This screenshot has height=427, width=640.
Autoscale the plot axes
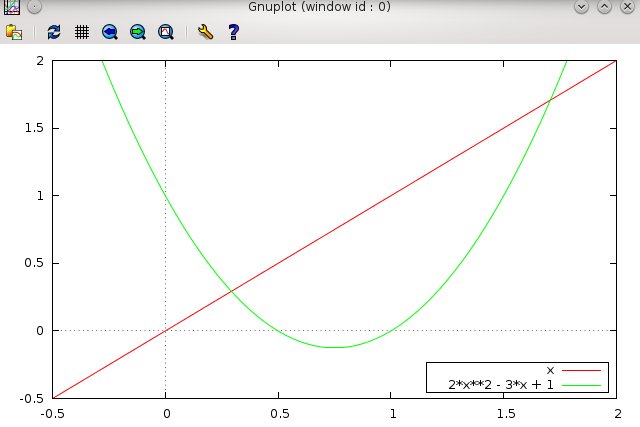[165, 32]
